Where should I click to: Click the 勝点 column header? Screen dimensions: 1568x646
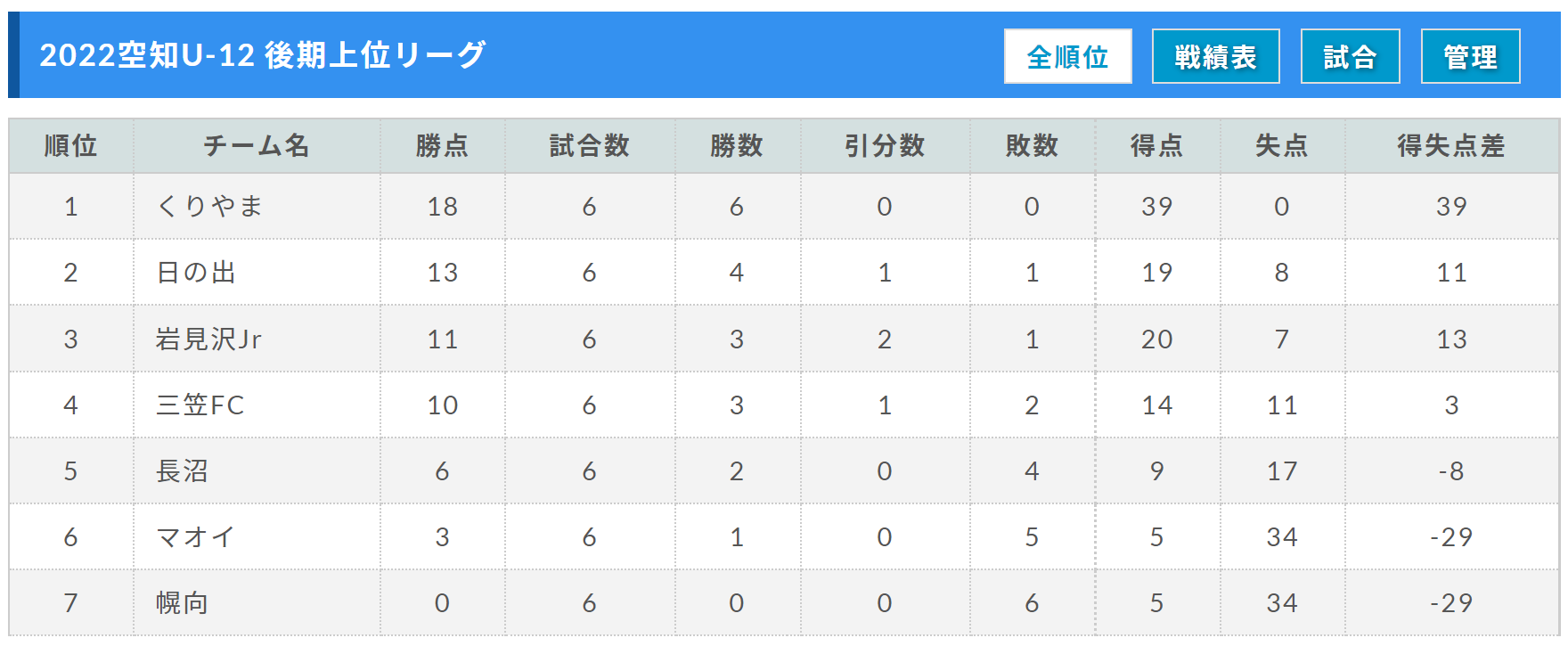[x=442, y=145]
